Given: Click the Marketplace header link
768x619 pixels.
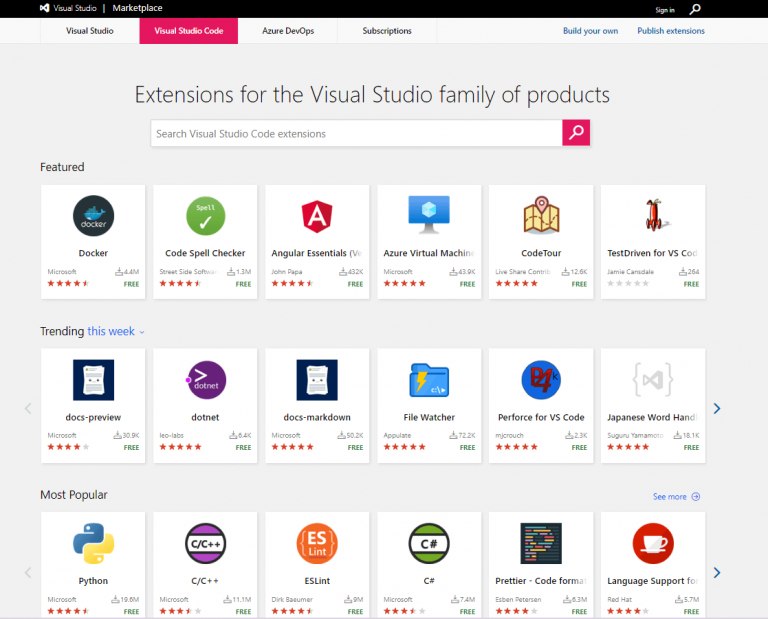Looking at the screenshot, I should click(x=137, y=8).
